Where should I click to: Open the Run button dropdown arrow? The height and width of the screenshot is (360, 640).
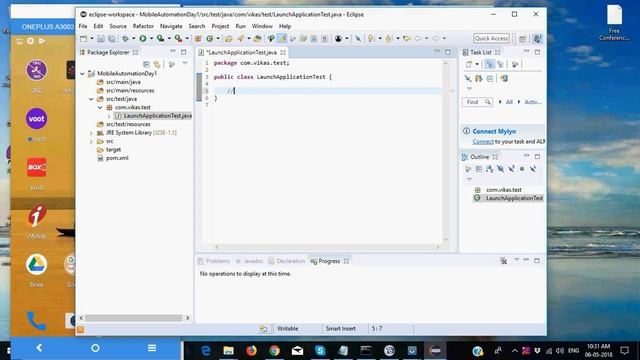pos(151,38)
